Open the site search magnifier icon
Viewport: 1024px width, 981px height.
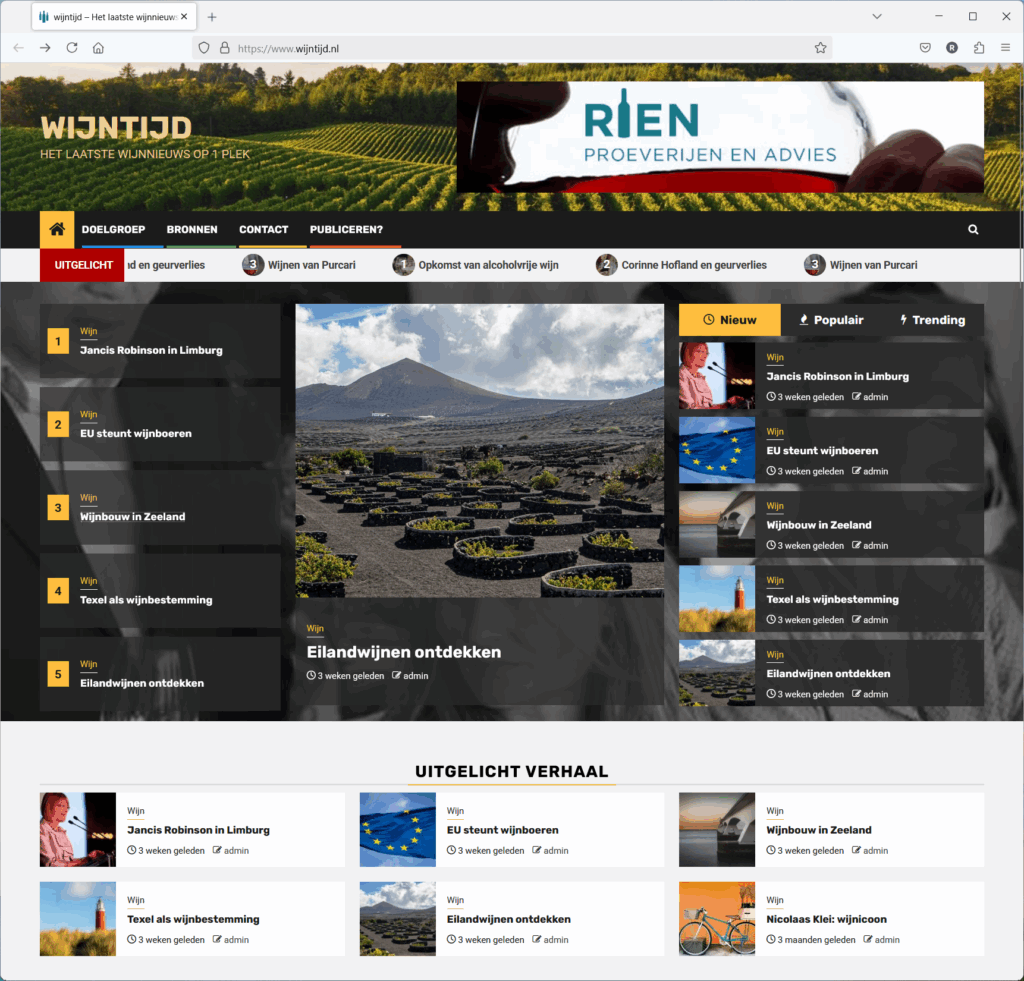[x=973, y=230]
